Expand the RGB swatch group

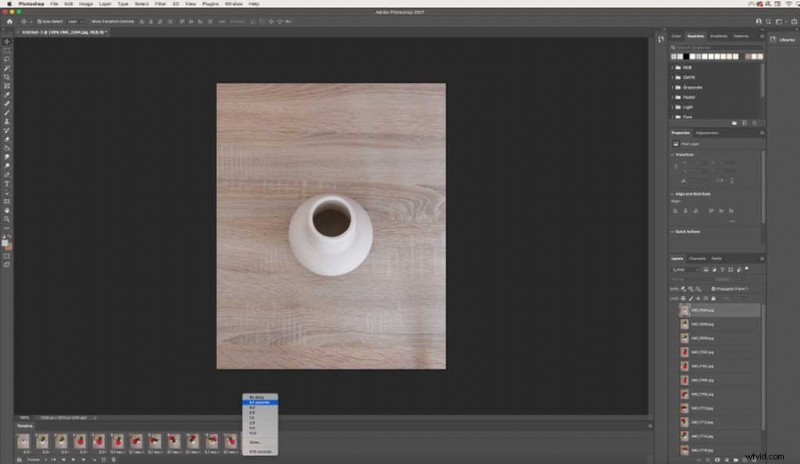click(672, 67)
